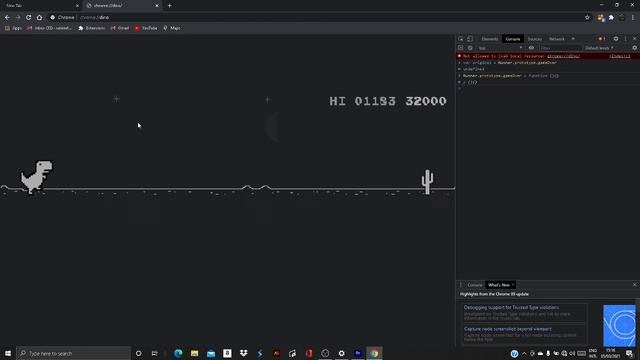Toggle the device toolbar icon in DevTools
This screenshot has height=360, width=640.
coord(470,39)
